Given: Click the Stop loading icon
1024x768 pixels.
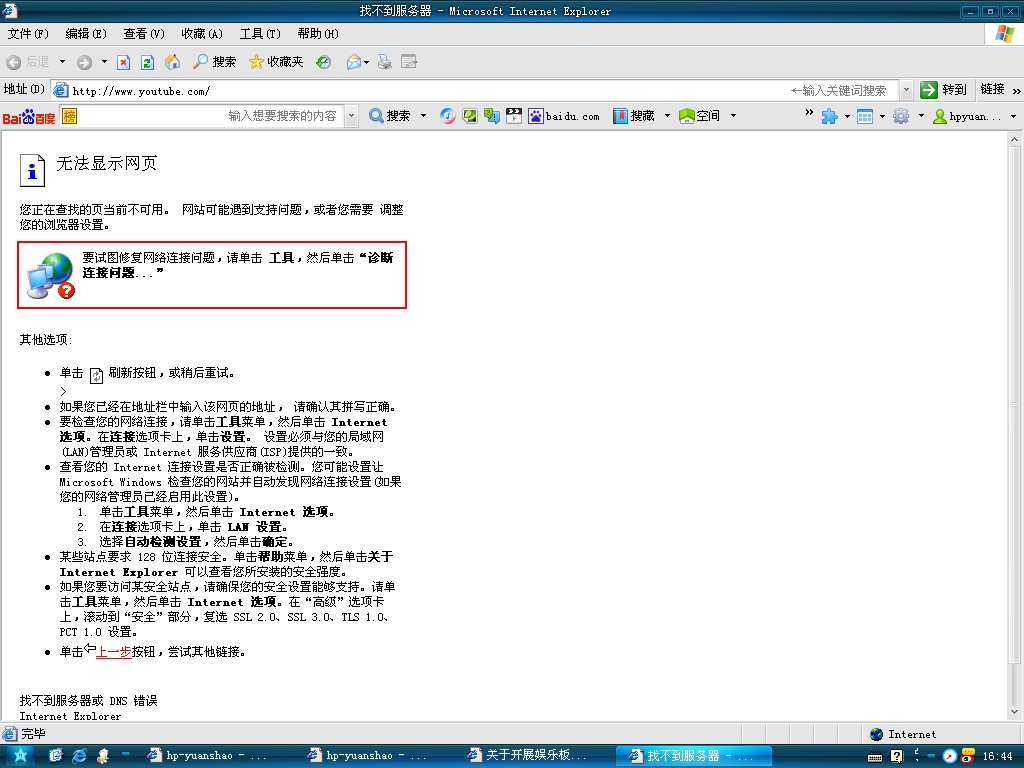Looking at the screenshot, I should coord(124,62).
